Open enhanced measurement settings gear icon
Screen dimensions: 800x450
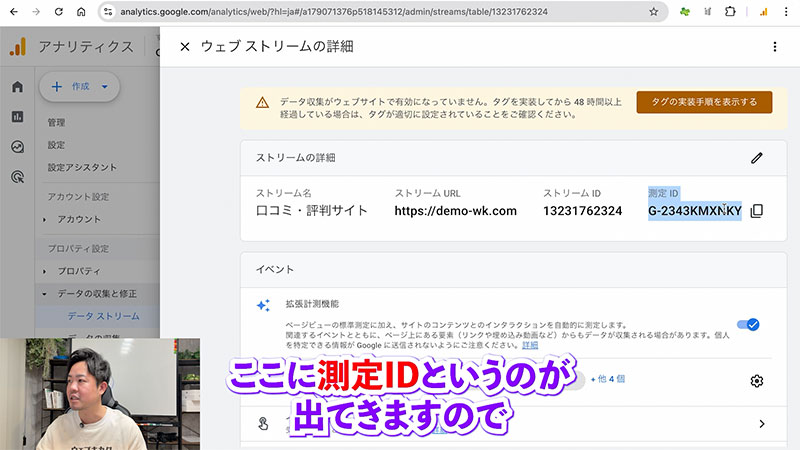click(x=757, y=381)
